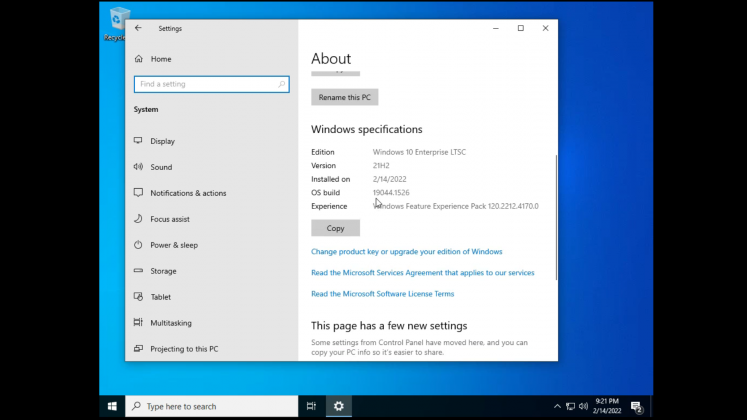Click the Storage drive icon
The height and width of the screenshot is (420, 747).
pyautogui.click(x=138, y=270)
